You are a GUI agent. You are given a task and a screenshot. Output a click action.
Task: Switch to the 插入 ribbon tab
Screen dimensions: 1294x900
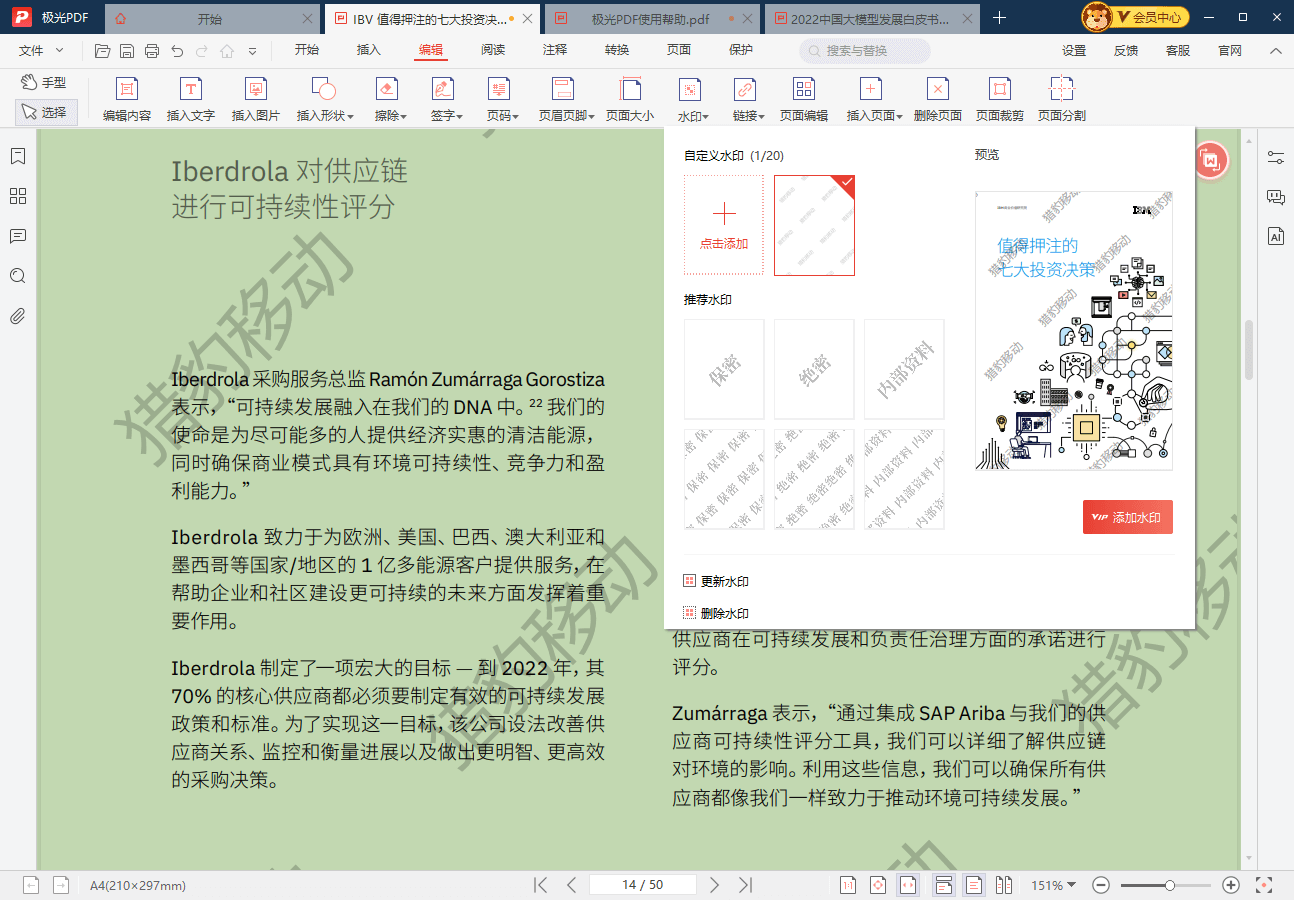[x=369, y=50]
